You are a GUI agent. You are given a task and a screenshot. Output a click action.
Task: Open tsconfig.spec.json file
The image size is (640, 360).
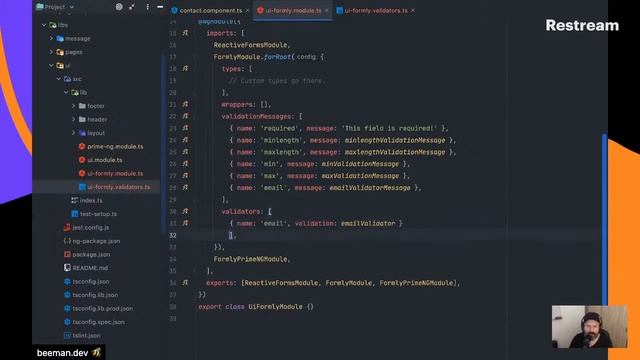[x=98, y=322]
